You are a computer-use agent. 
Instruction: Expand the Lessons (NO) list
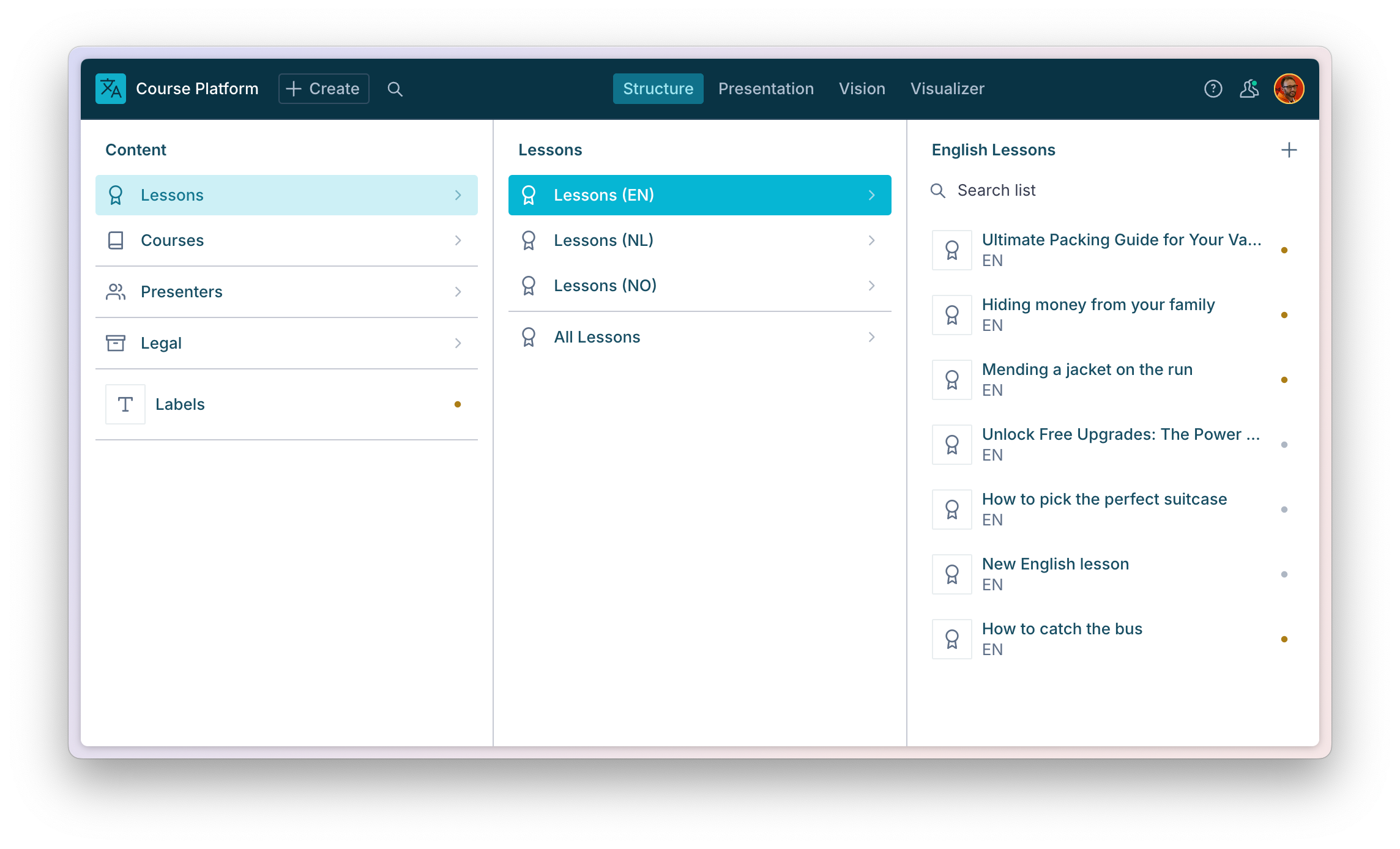700,285
